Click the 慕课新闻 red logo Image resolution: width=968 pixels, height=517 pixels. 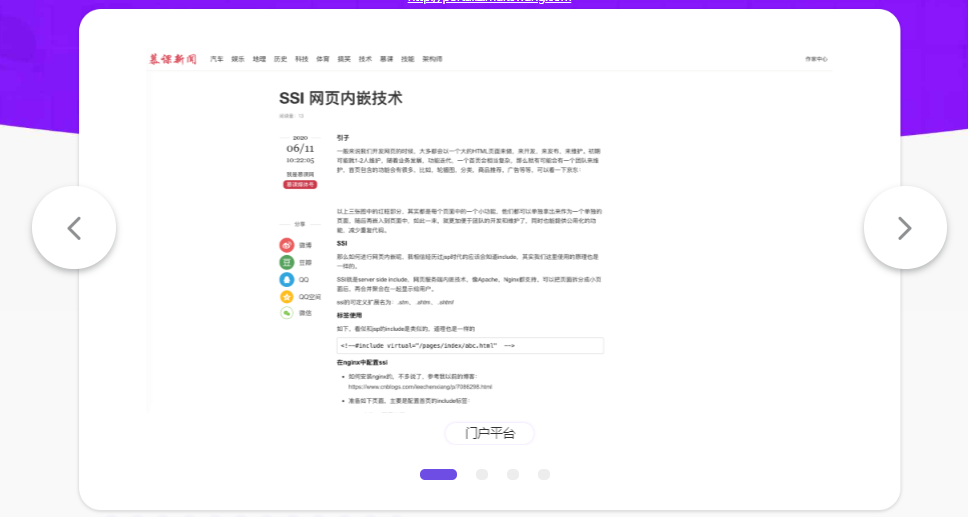click(172, 59)
